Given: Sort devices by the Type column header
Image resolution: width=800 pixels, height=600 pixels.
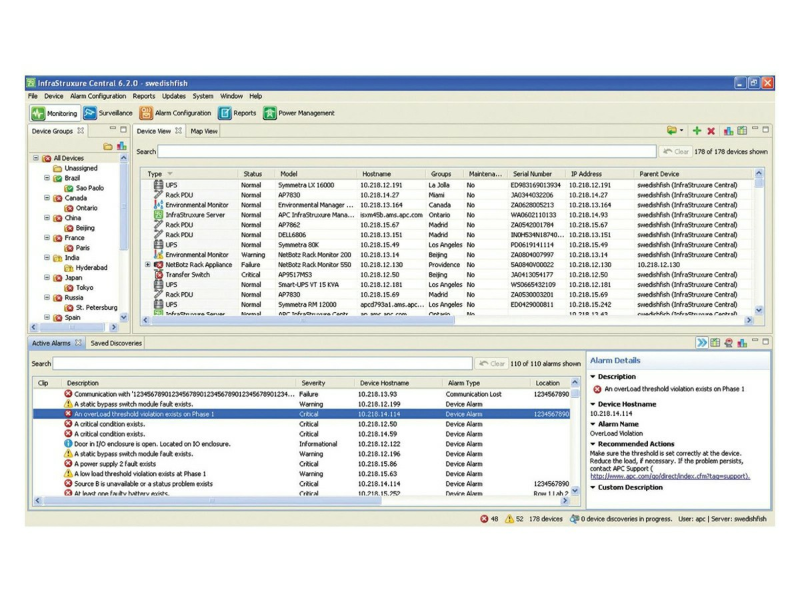Looking at the screenshot, I should (x=189, y=174).
